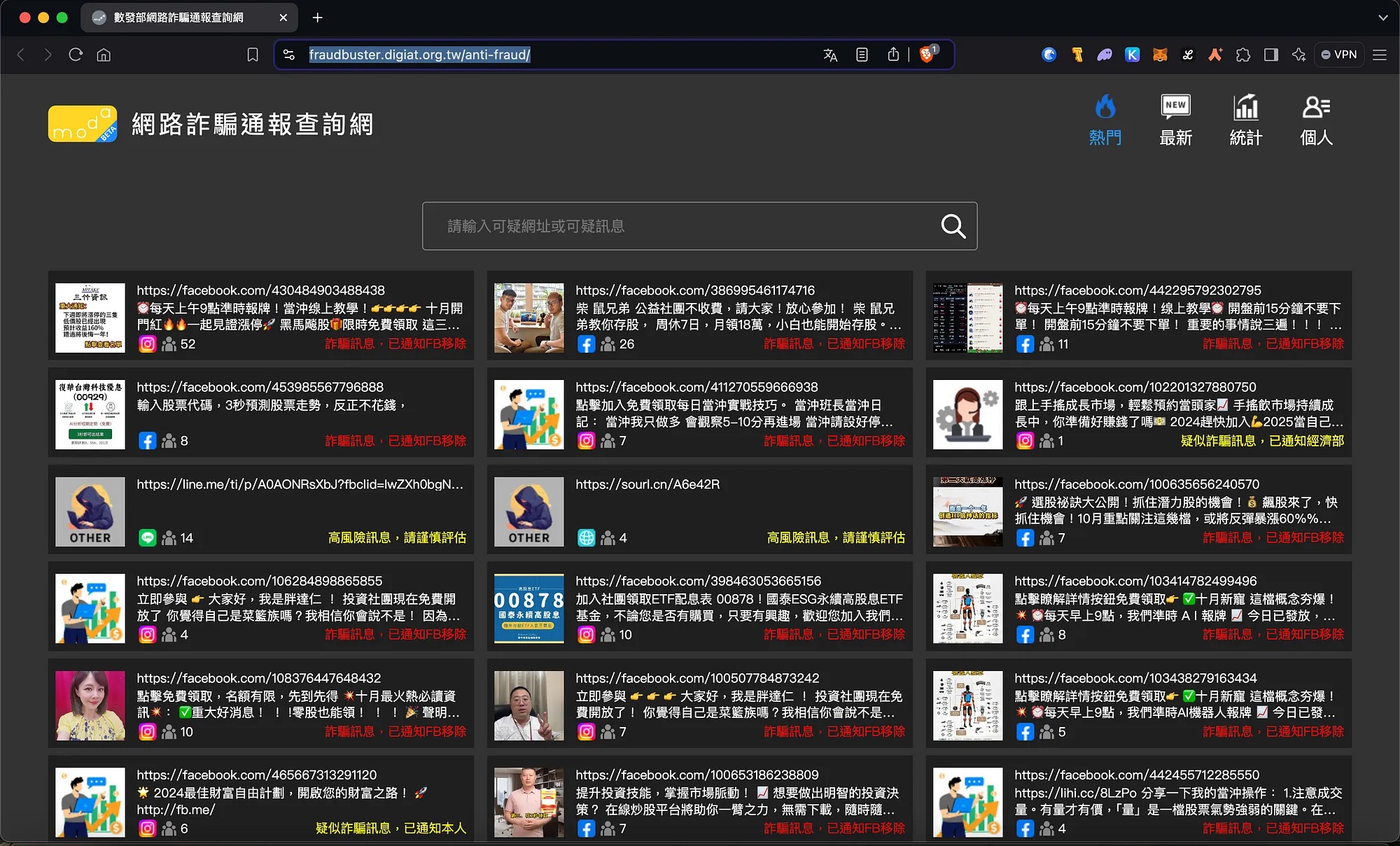Open link facebook.com/442455712285550

tap(1137, 775)
